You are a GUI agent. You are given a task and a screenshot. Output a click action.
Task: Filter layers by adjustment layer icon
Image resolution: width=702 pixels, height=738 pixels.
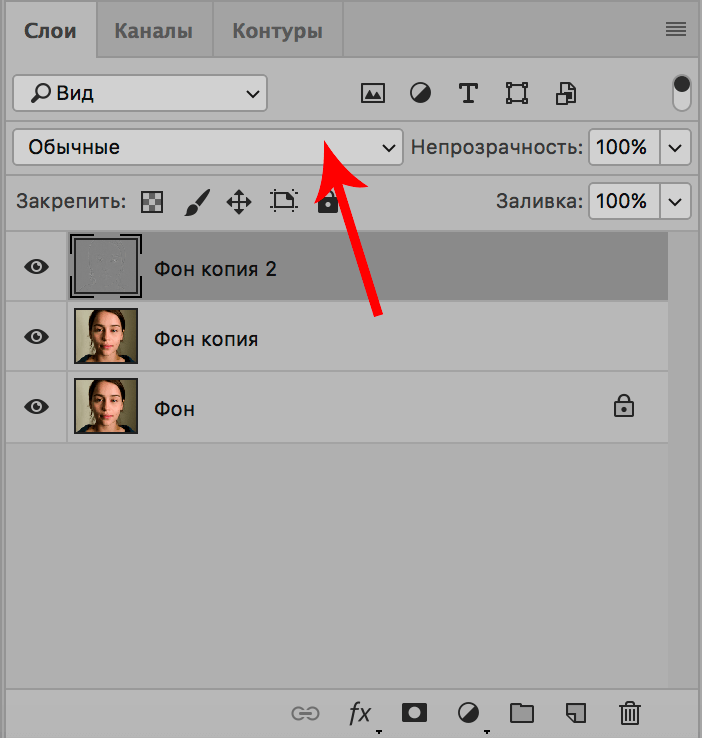pos(421,94)
